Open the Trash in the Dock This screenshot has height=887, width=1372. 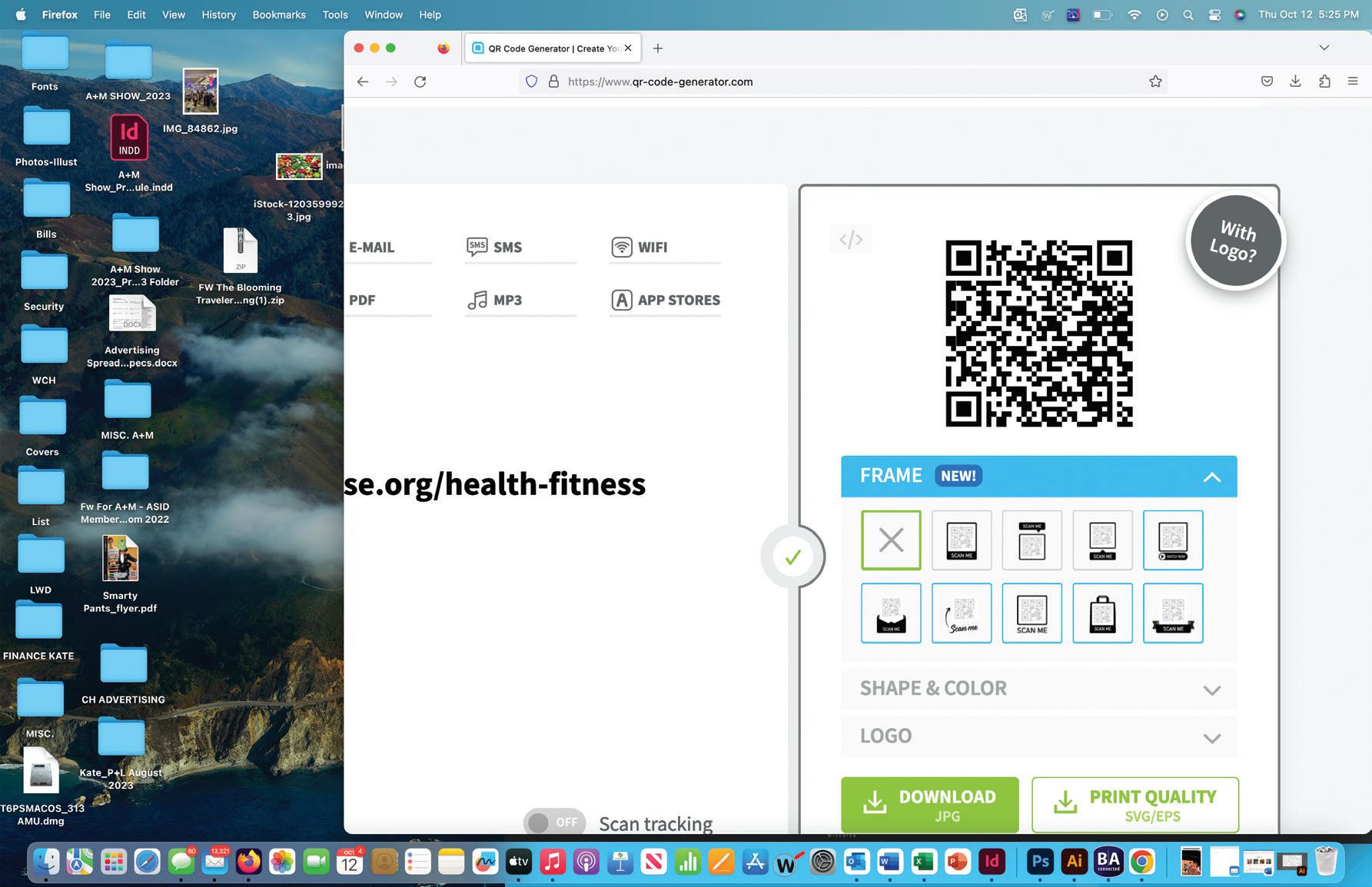(1326, 862)
